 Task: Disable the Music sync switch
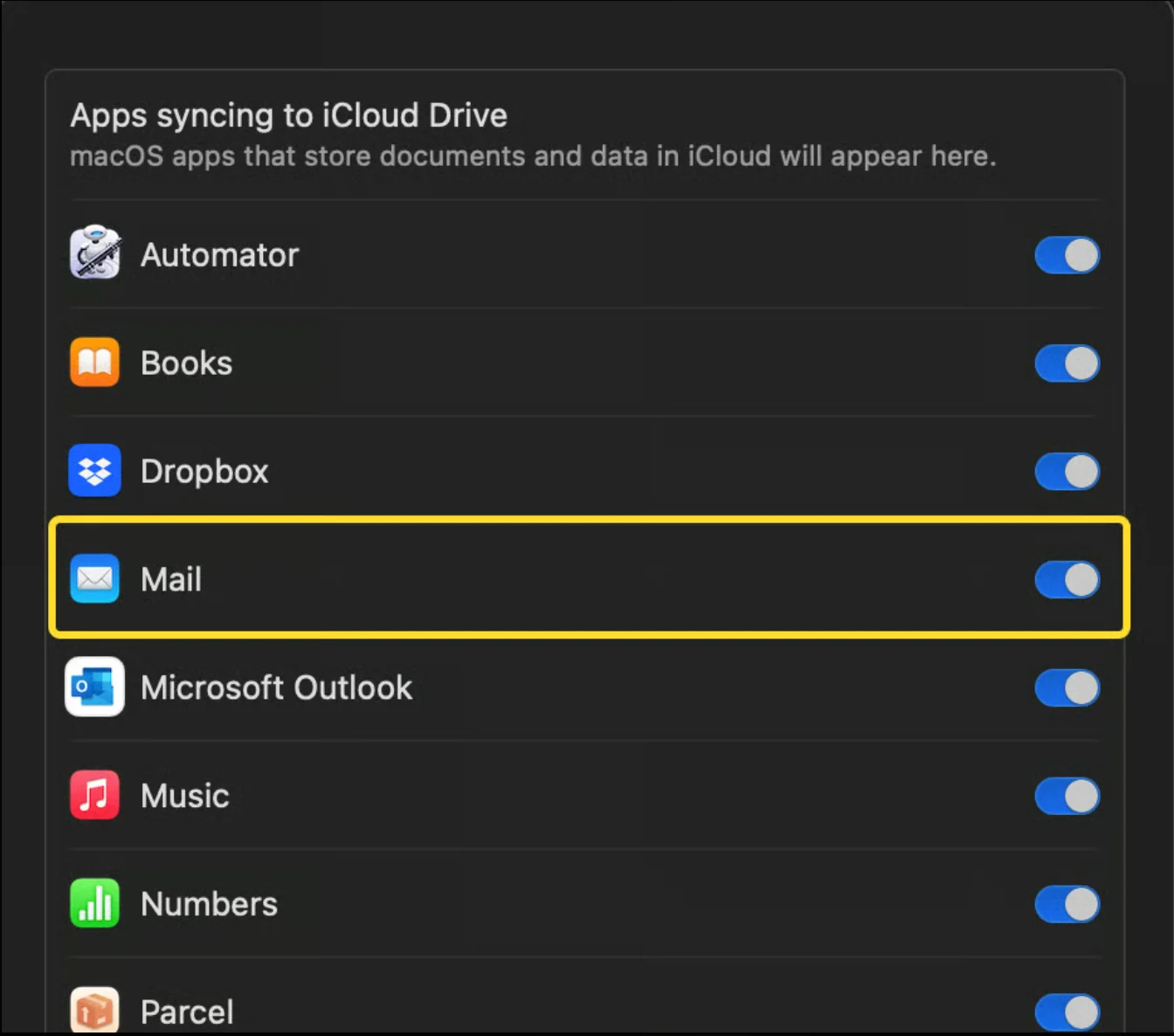[1067, 797]
